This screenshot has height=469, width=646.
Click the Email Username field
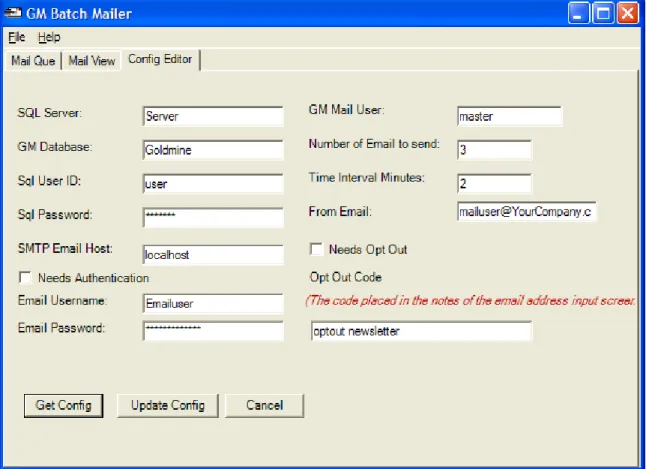(x=213, y=304)
